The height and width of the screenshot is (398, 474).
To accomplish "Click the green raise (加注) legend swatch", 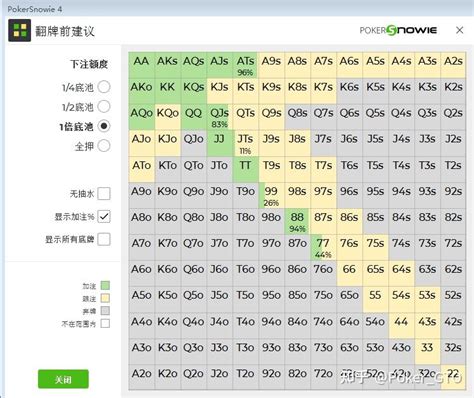I will click(105, 285).
